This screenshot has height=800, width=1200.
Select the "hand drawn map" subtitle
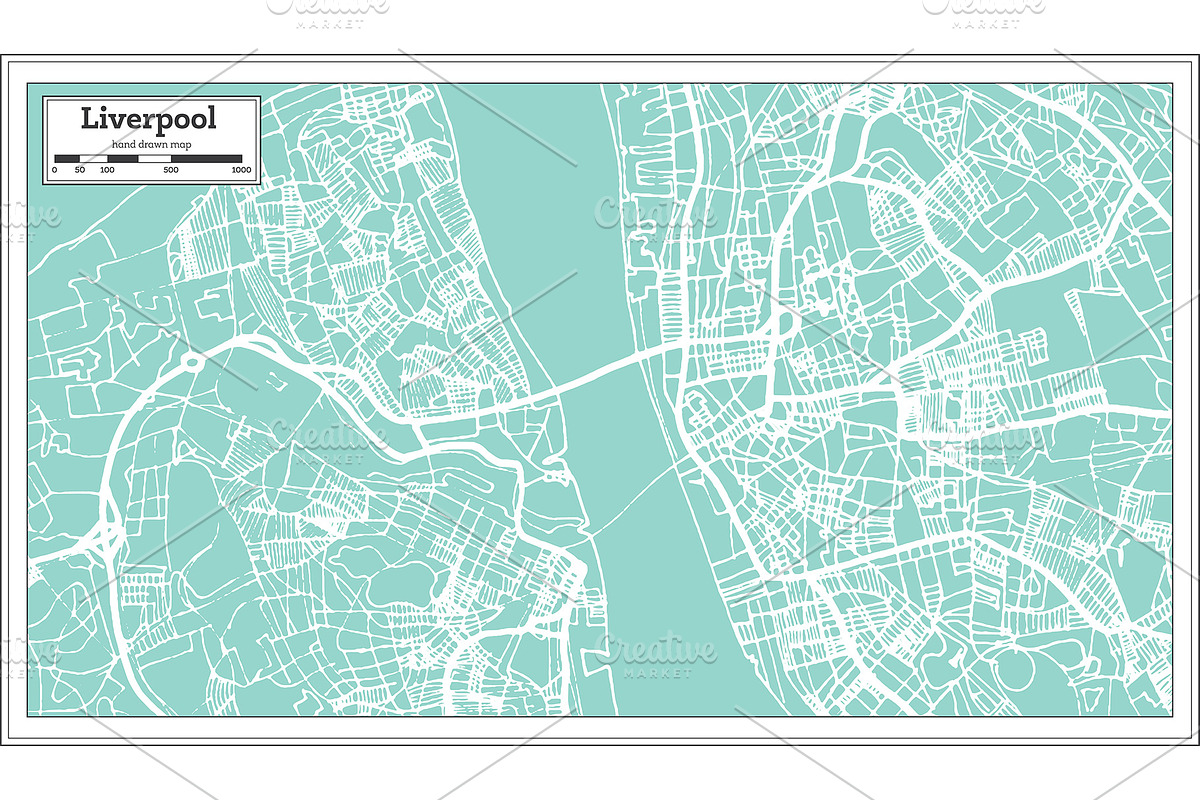click(x=151, y=145)
